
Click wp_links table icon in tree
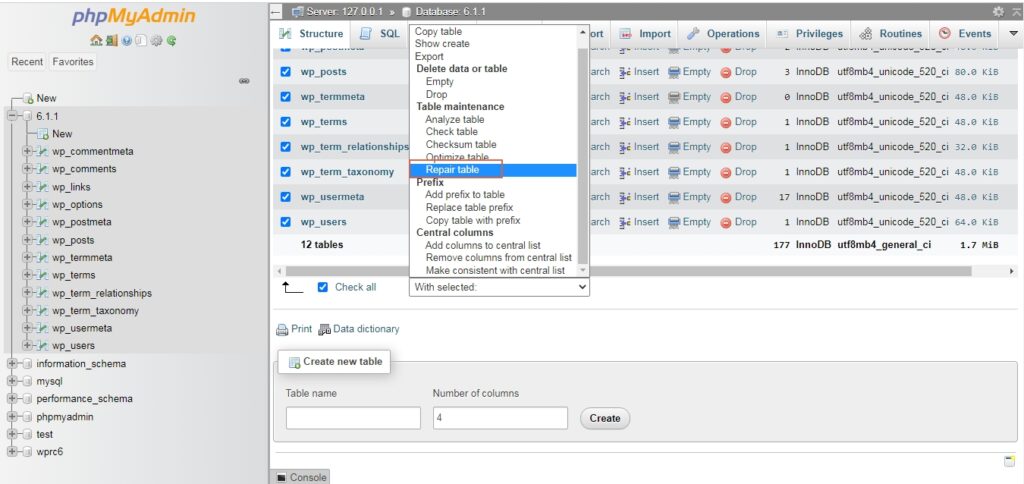[43, 187]
